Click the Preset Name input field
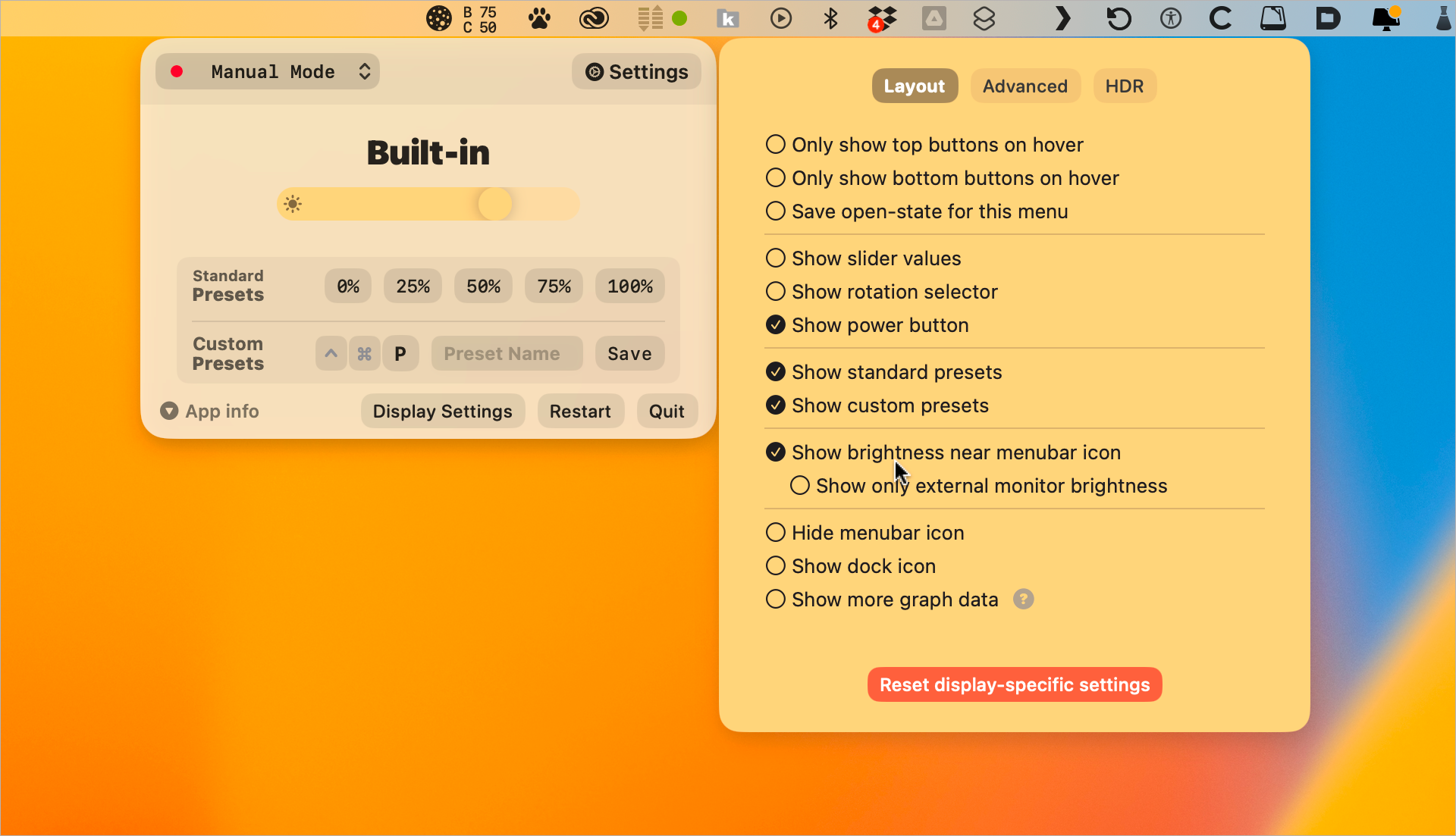Image resolution: width=1456 pixels, height=836 pixels. [x=506, y=353]
